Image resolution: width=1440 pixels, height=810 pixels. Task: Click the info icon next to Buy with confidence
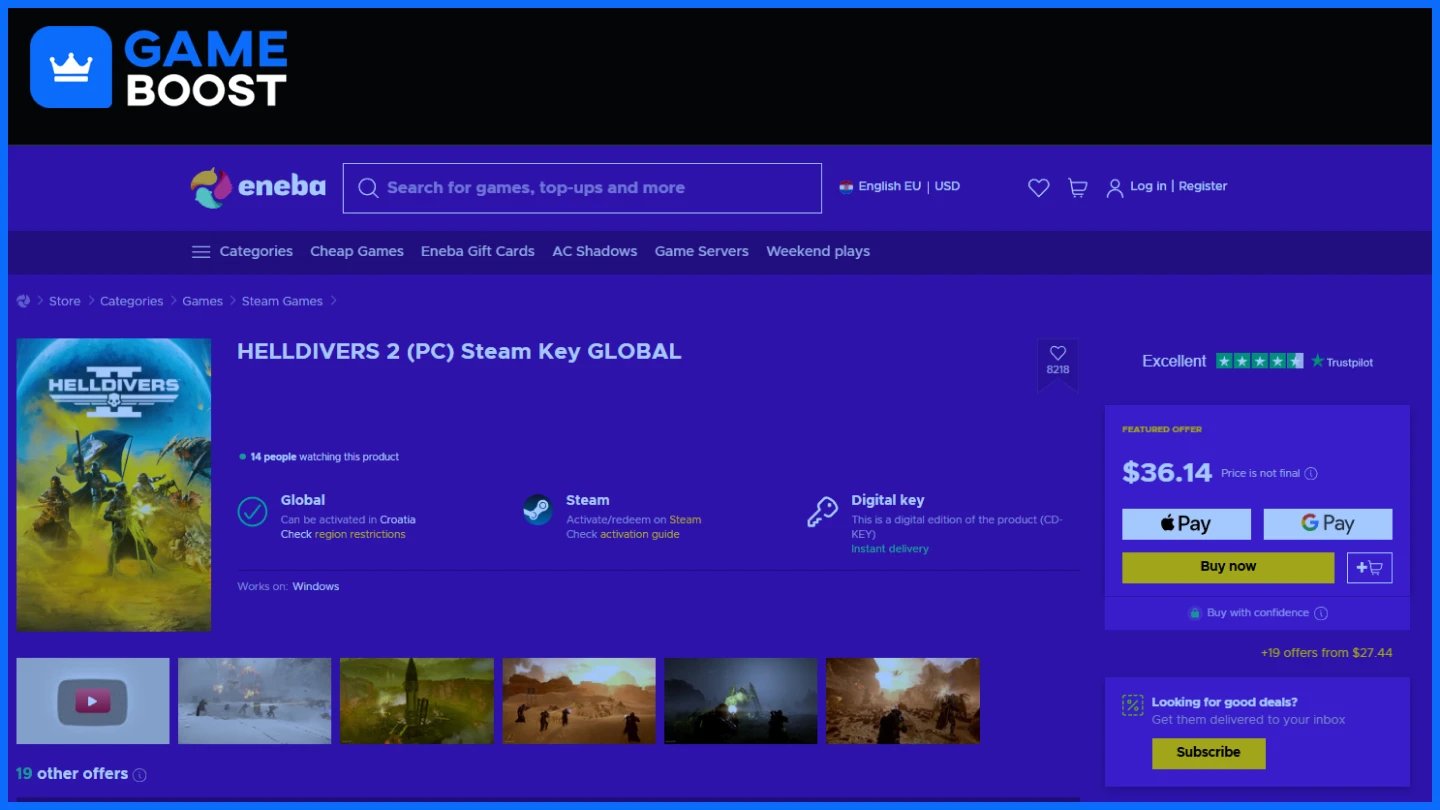1321,613
